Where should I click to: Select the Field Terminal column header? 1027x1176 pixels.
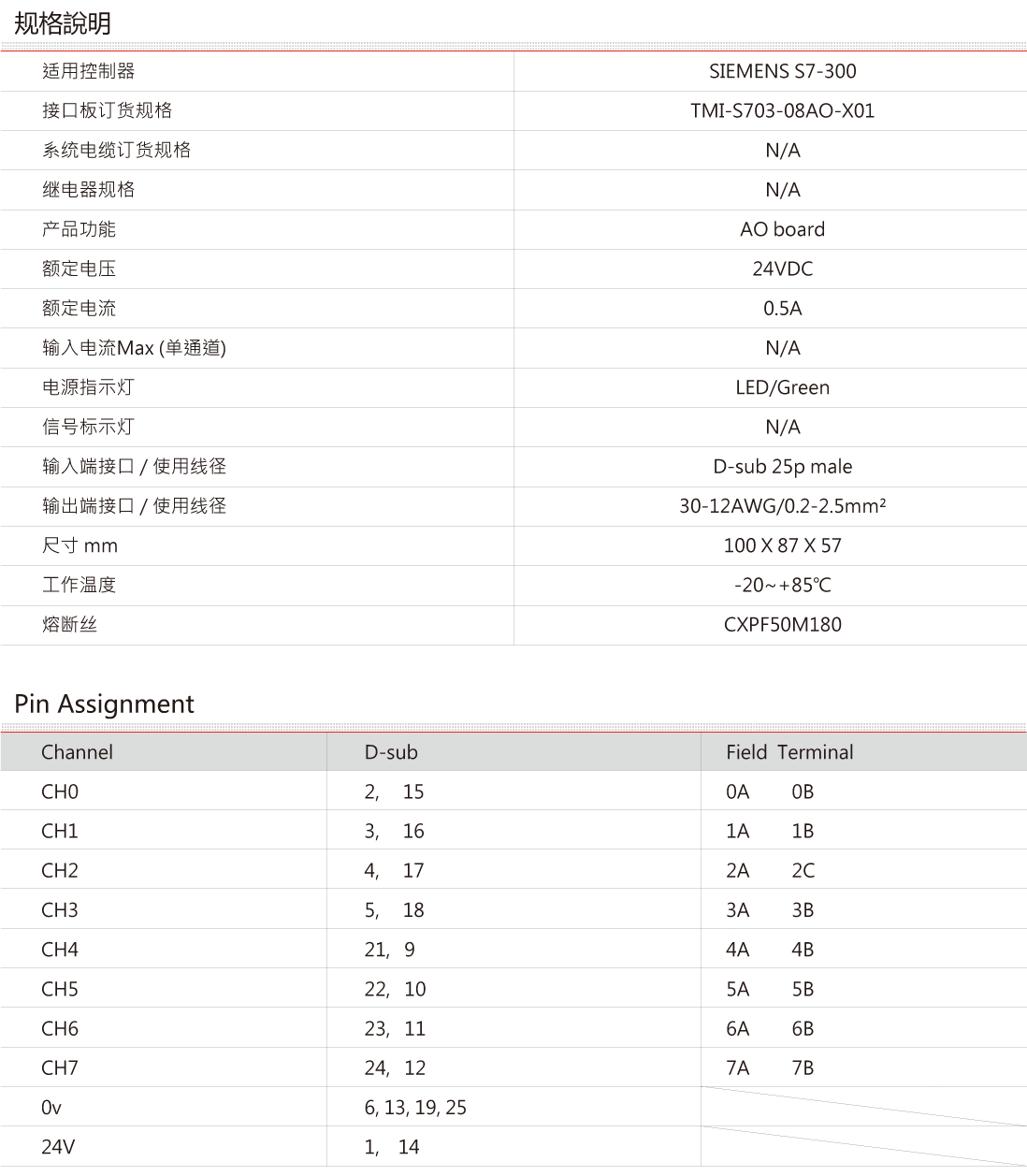[x=789, y=752]
